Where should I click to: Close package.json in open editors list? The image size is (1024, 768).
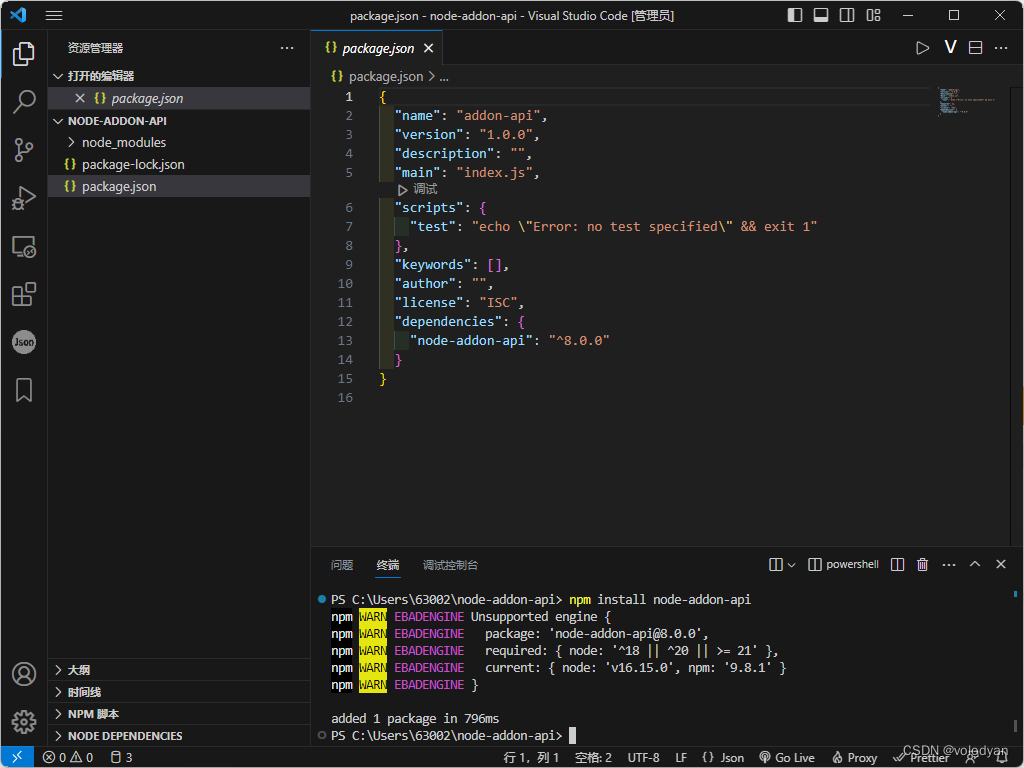click(x=80, y=98)
